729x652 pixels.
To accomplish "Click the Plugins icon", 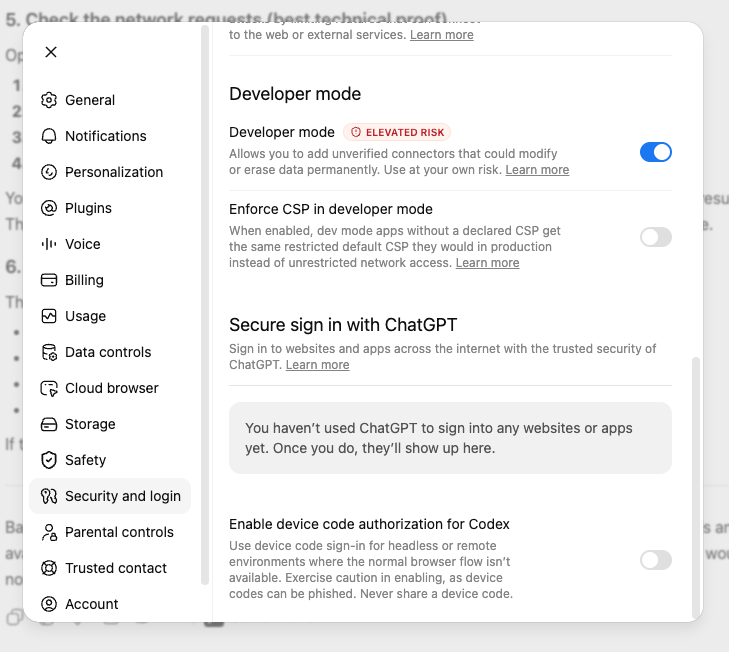I will coord(49,208).
